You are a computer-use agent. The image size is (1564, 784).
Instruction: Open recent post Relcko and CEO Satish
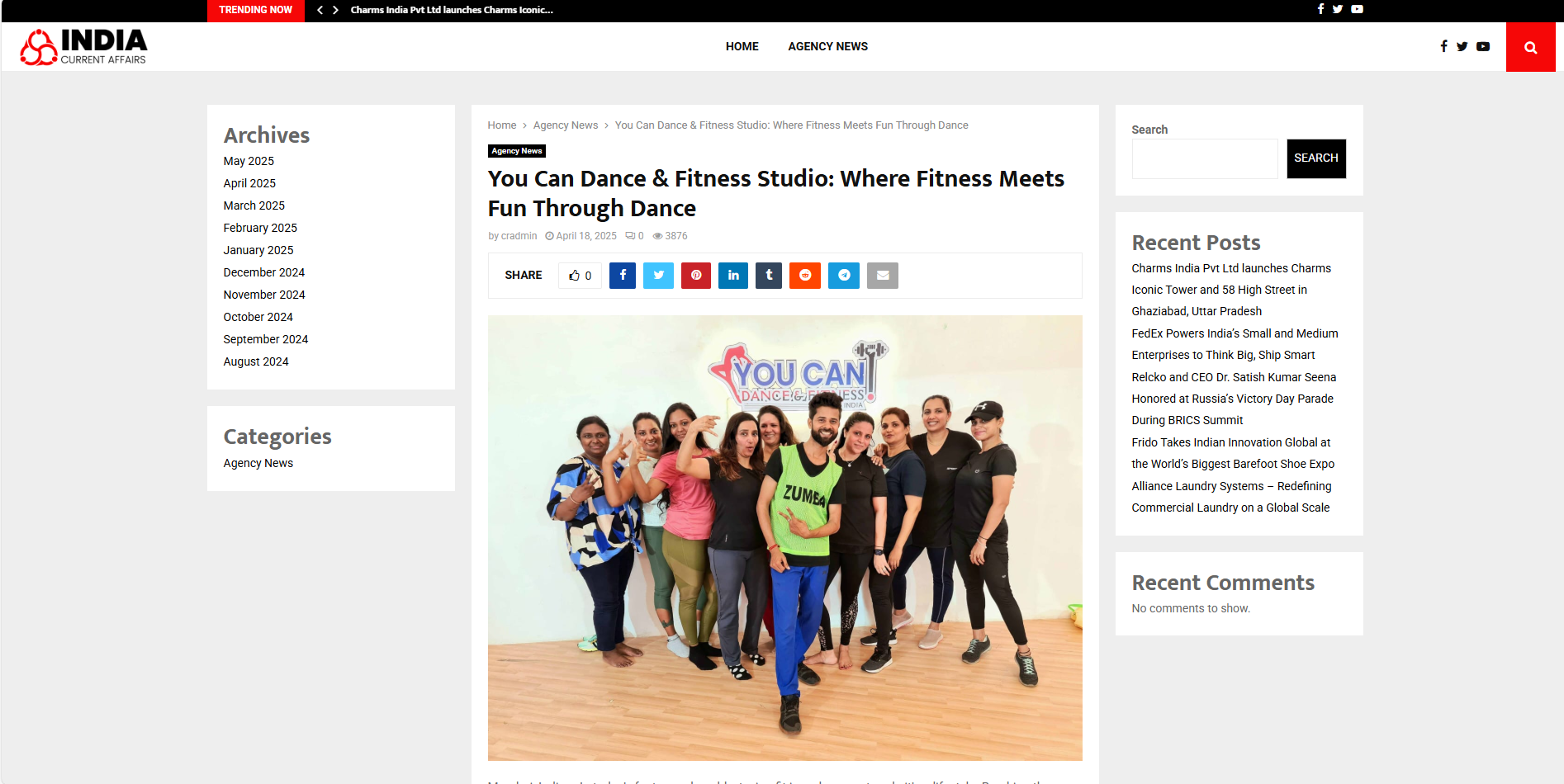(1234, 399)
